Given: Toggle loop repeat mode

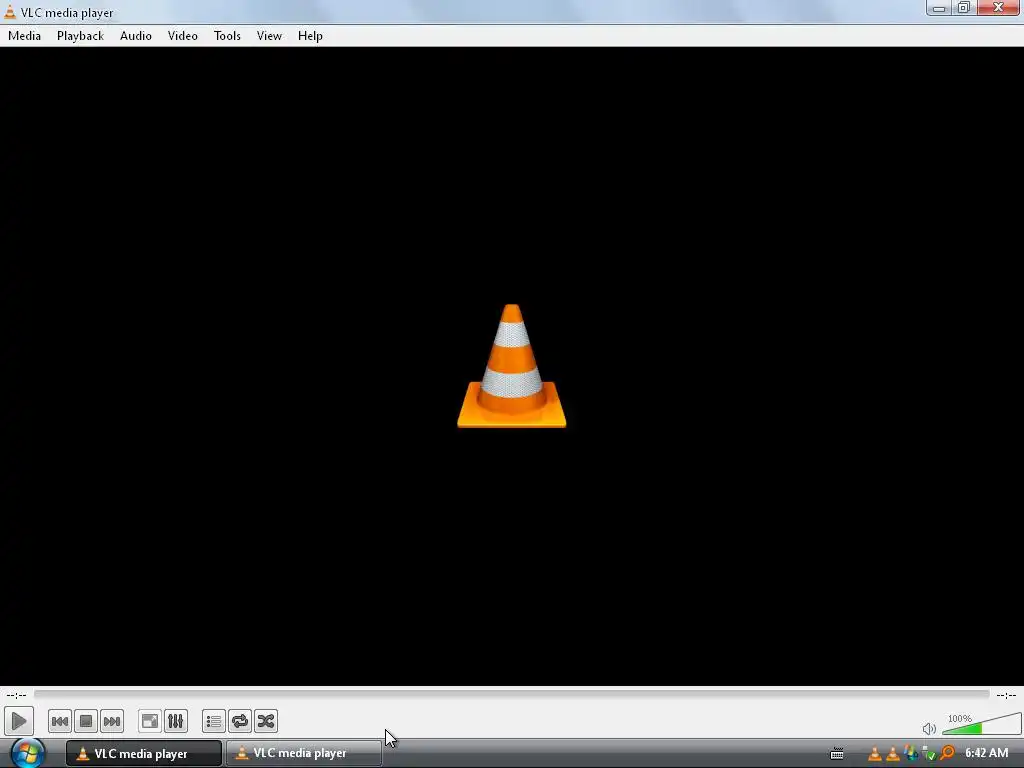Looking at the screenshot, I should pyautogui.click(x=240, y=722).
